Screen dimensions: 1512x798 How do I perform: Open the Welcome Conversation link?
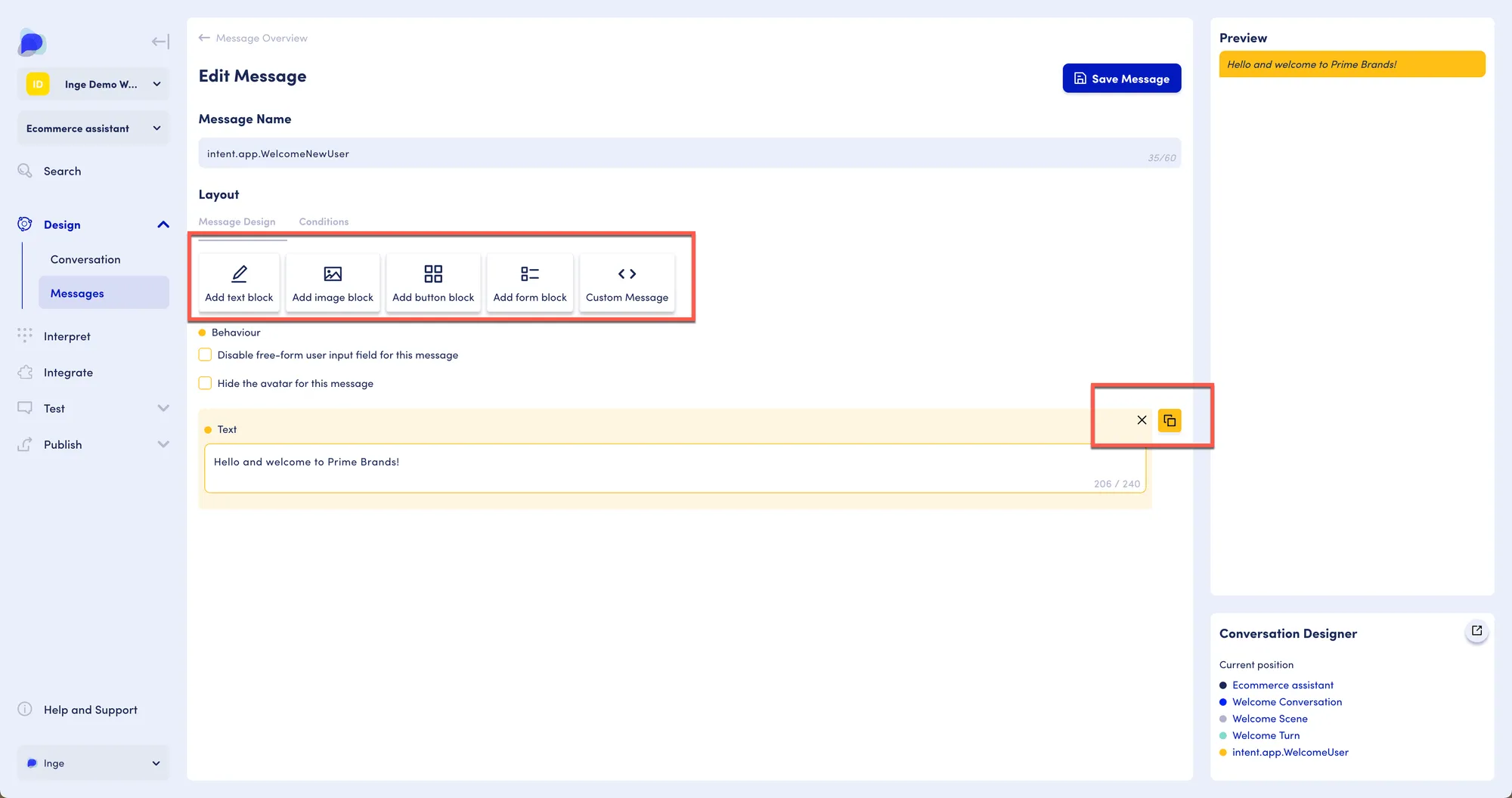[x=1287, y=702]
